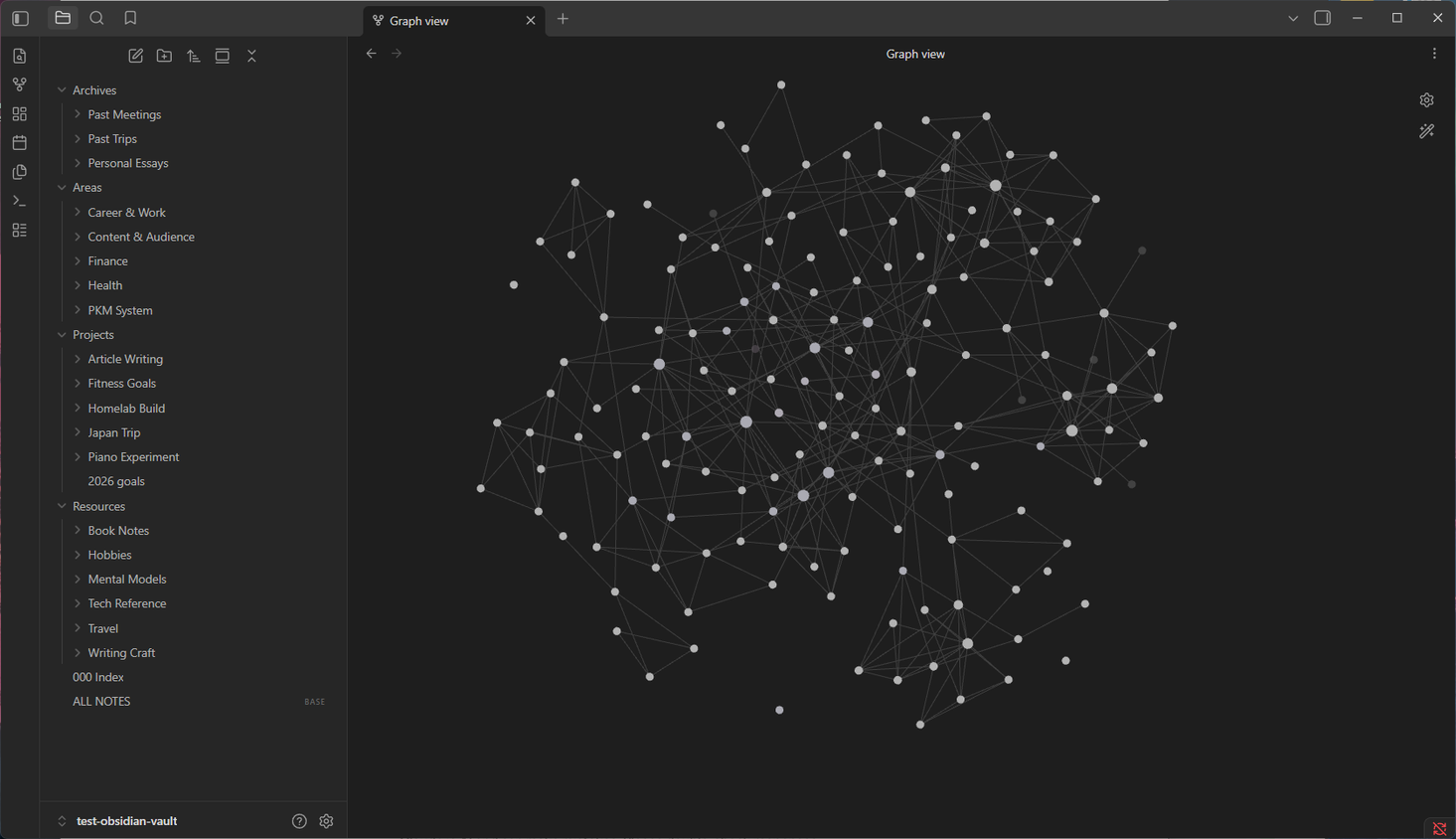1456x839 pixels.
Task: Open graph settings gear icon
Action: coord(1427,100)
